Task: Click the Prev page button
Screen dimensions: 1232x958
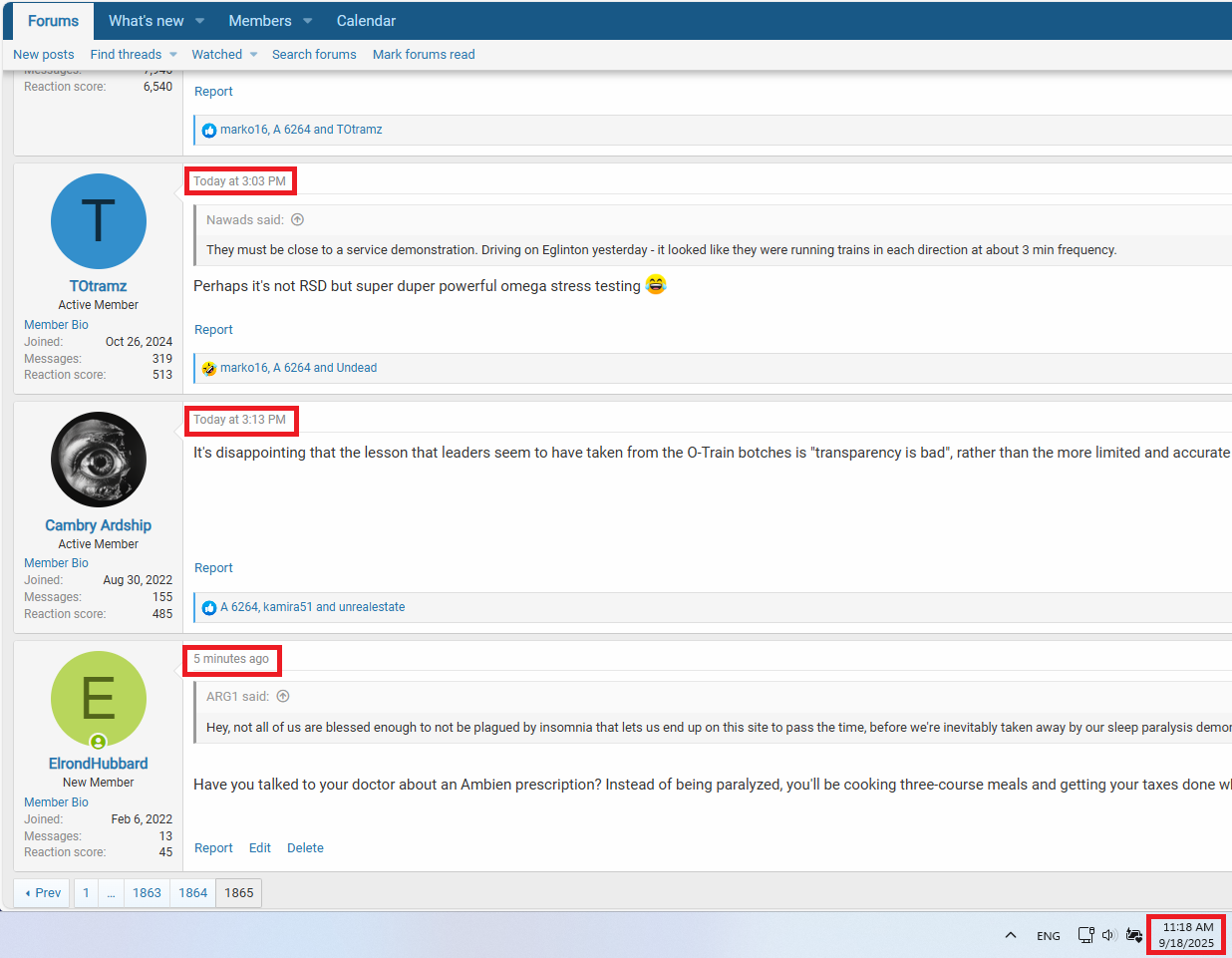Action: (x=43, y=893)
